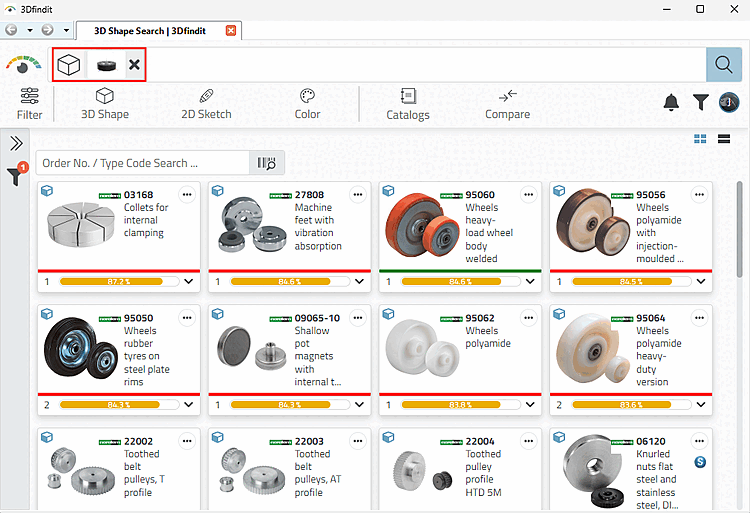Click the 83.6 % similarity bar
The image size is (750, 513).
tap(631, 405)
